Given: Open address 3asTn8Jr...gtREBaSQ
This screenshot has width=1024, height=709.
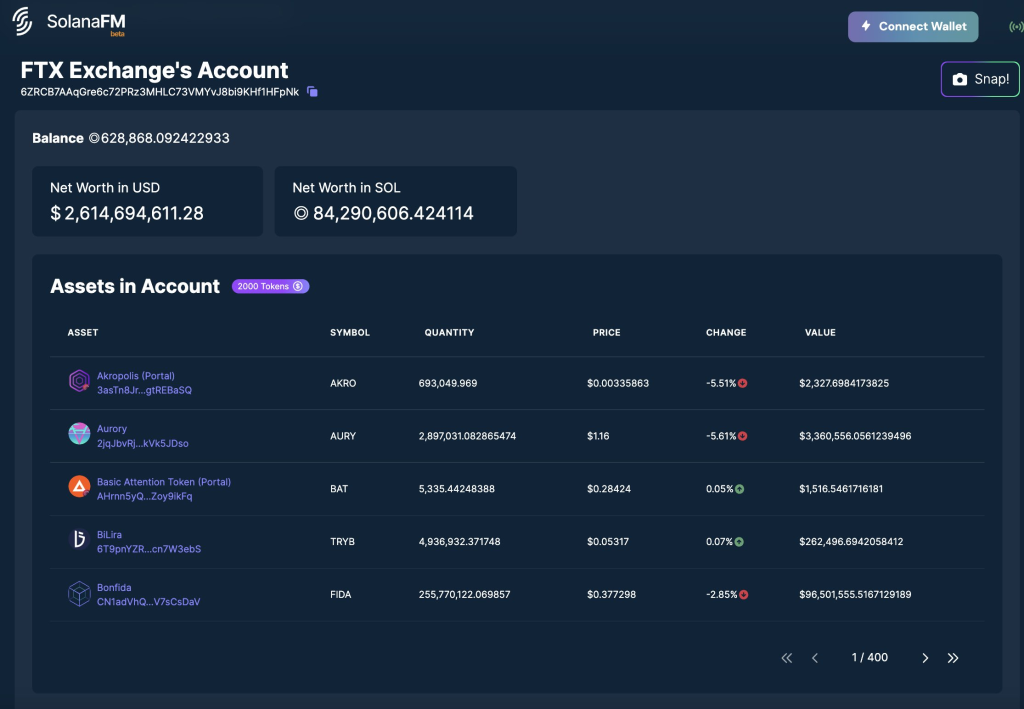Looking at the screenshot, I should click(144, 390).
